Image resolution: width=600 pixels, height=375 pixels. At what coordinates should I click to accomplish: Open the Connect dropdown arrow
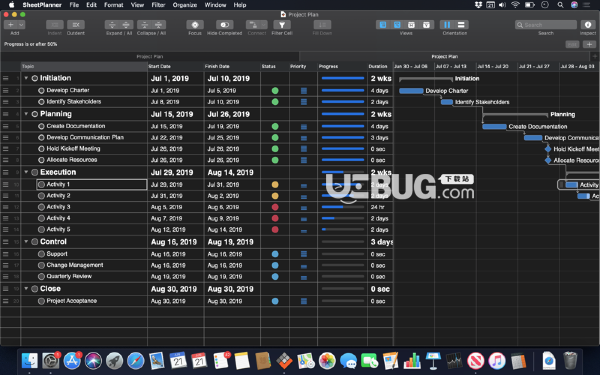pyautogui.click(x=264, y=25)
